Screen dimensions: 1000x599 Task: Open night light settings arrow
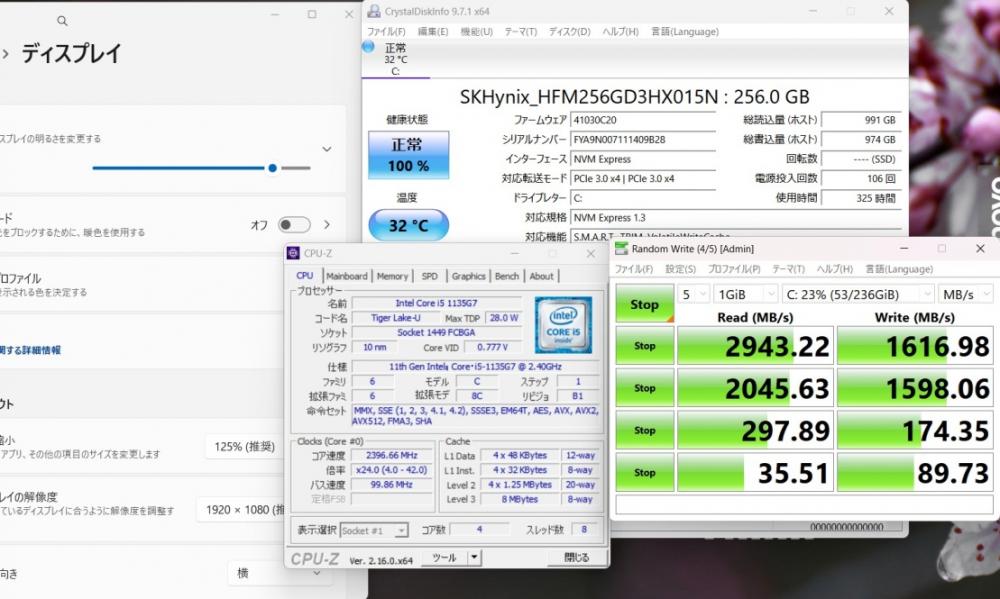pos(327,225)
